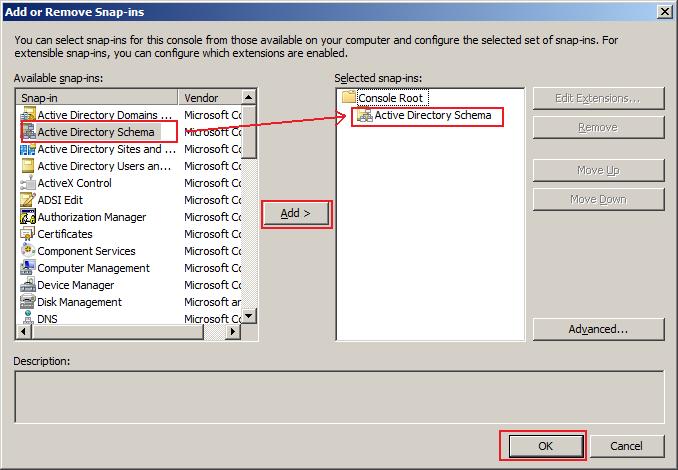
Task: Click the Description text box
Action: point(339,396)
